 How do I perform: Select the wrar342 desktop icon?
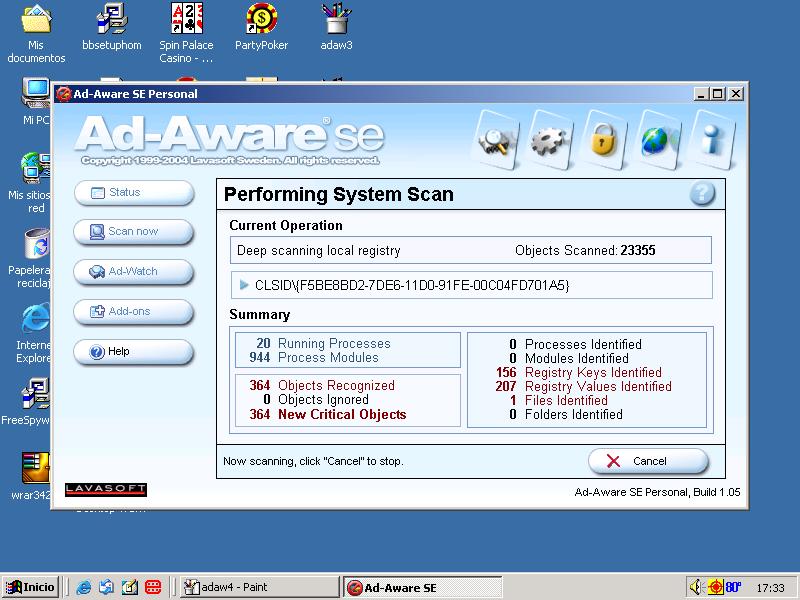[32, 477]
